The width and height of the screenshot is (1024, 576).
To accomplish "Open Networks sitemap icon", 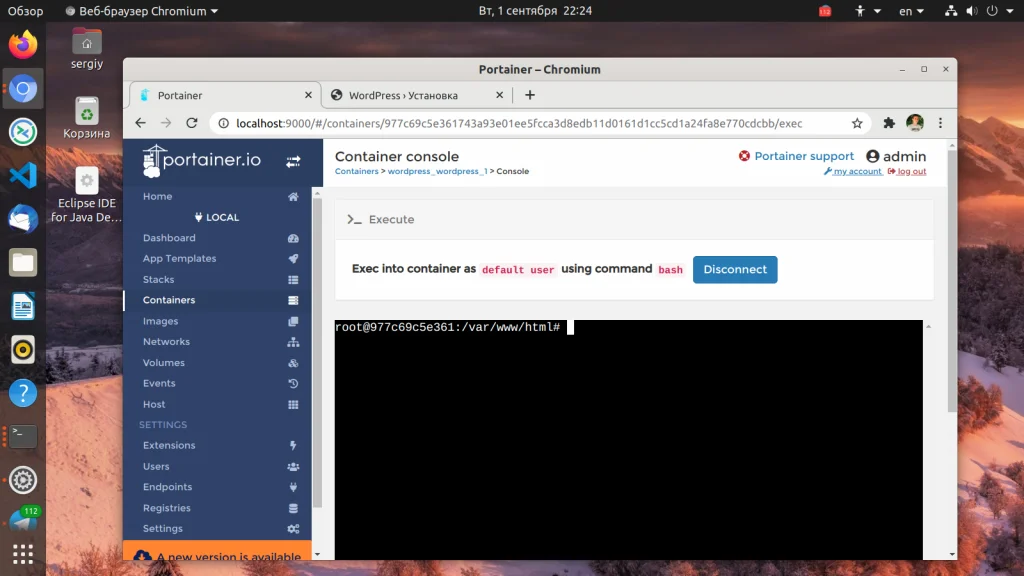I will click(x=293, y=342).
